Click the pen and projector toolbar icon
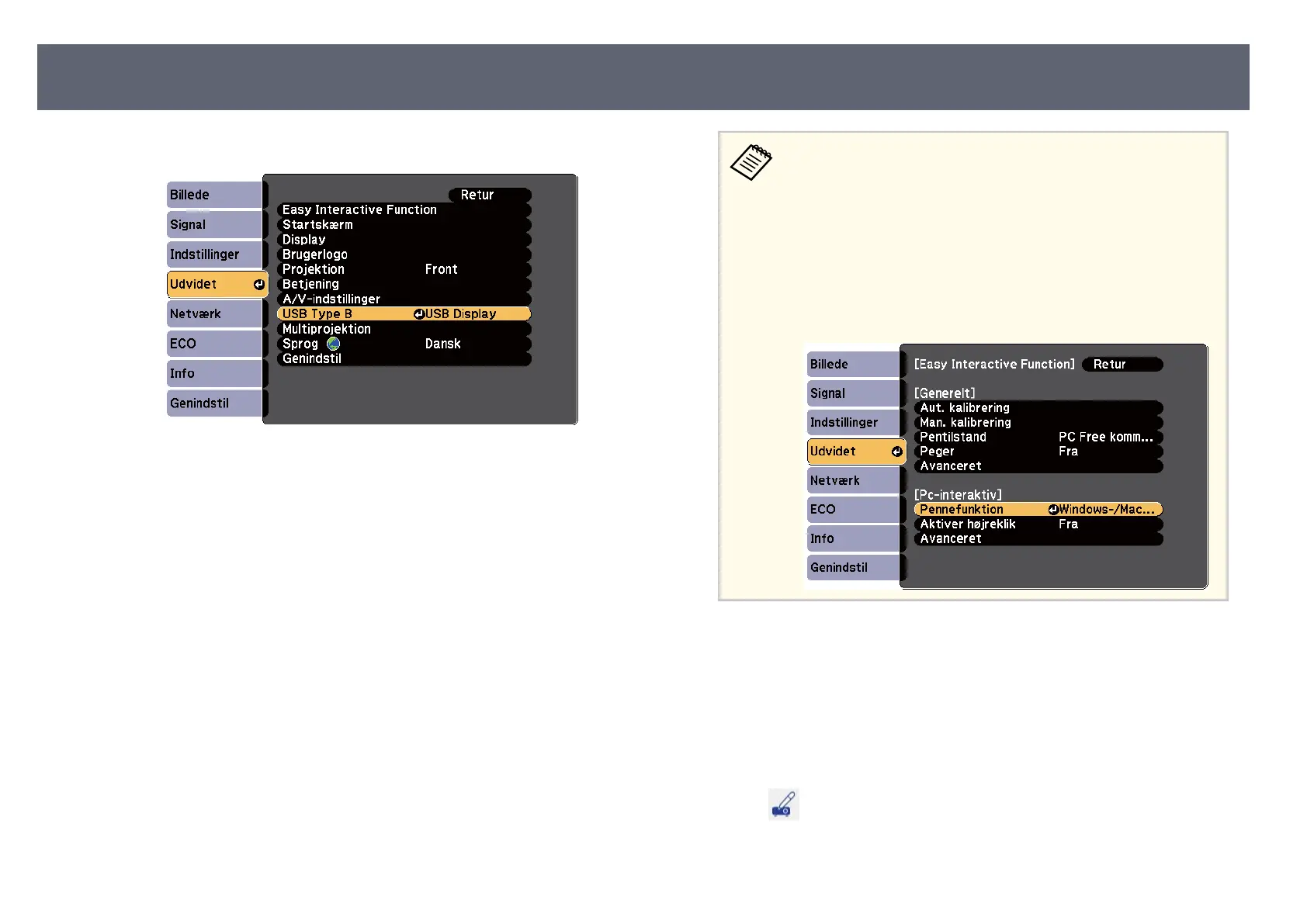This screenshot has width=1307, height=924. [783, 805]
